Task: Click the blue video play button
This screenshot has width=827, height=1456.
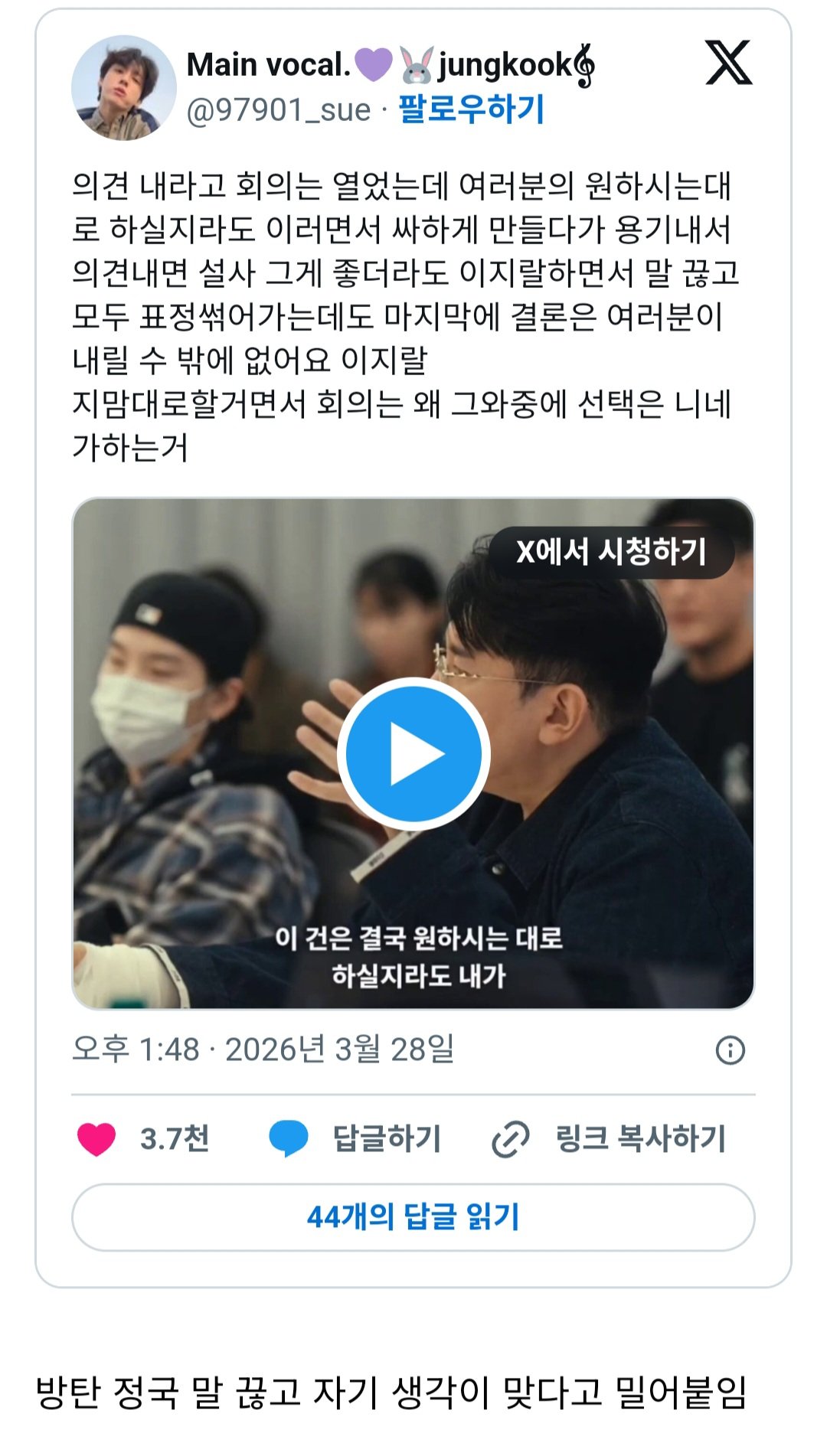Action: (413, 753)
